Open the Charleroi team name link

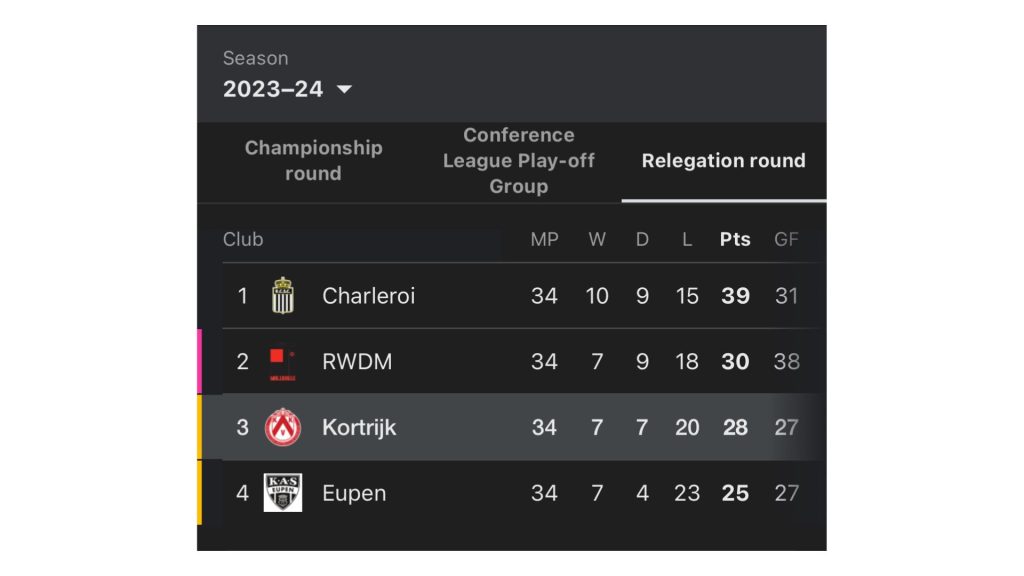point(368,296)
